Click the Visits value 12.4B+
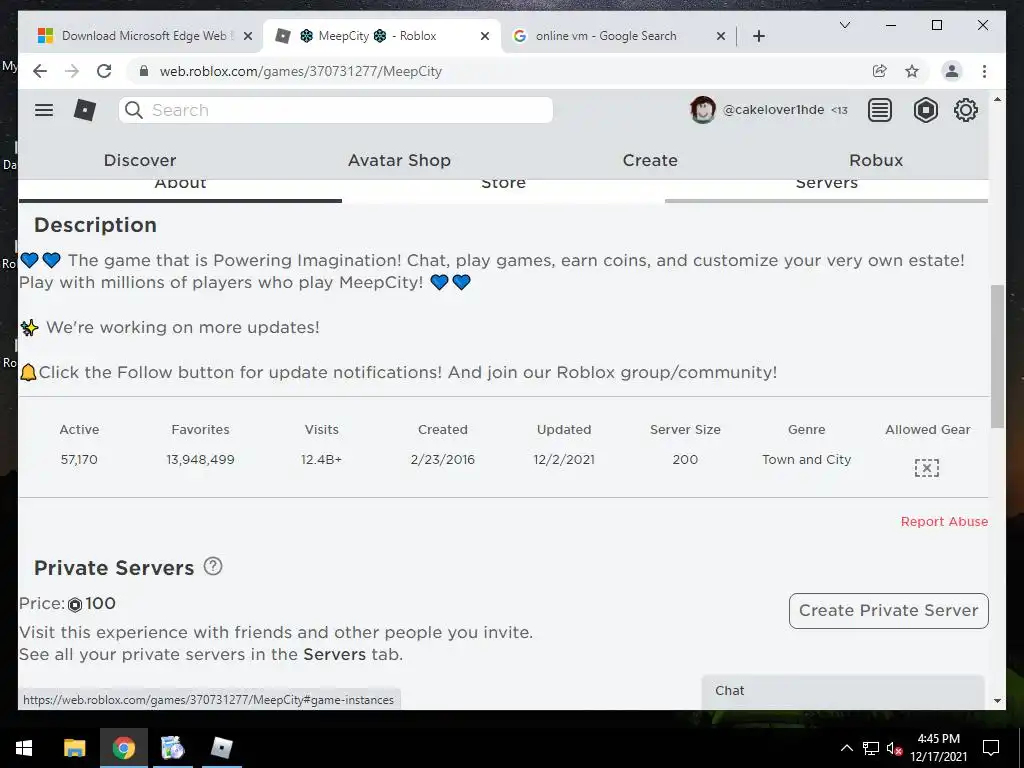The height and width of the screenshot is (768, 1024). pyautogui.click(x=321, y=459)
